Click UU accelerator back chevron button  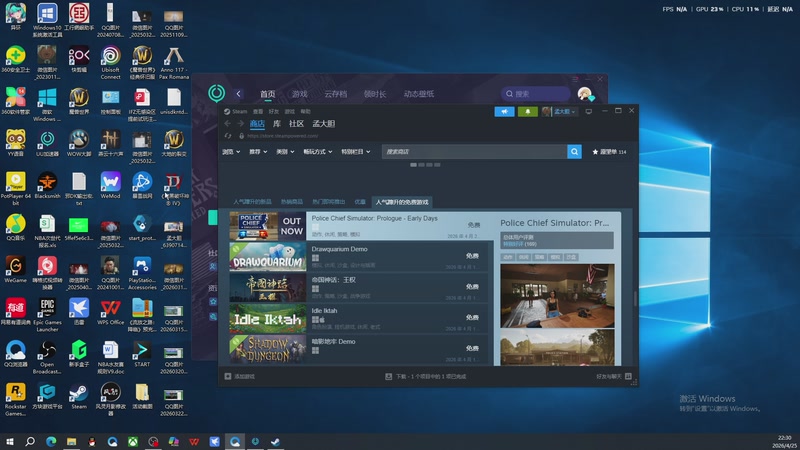(238, 94)
